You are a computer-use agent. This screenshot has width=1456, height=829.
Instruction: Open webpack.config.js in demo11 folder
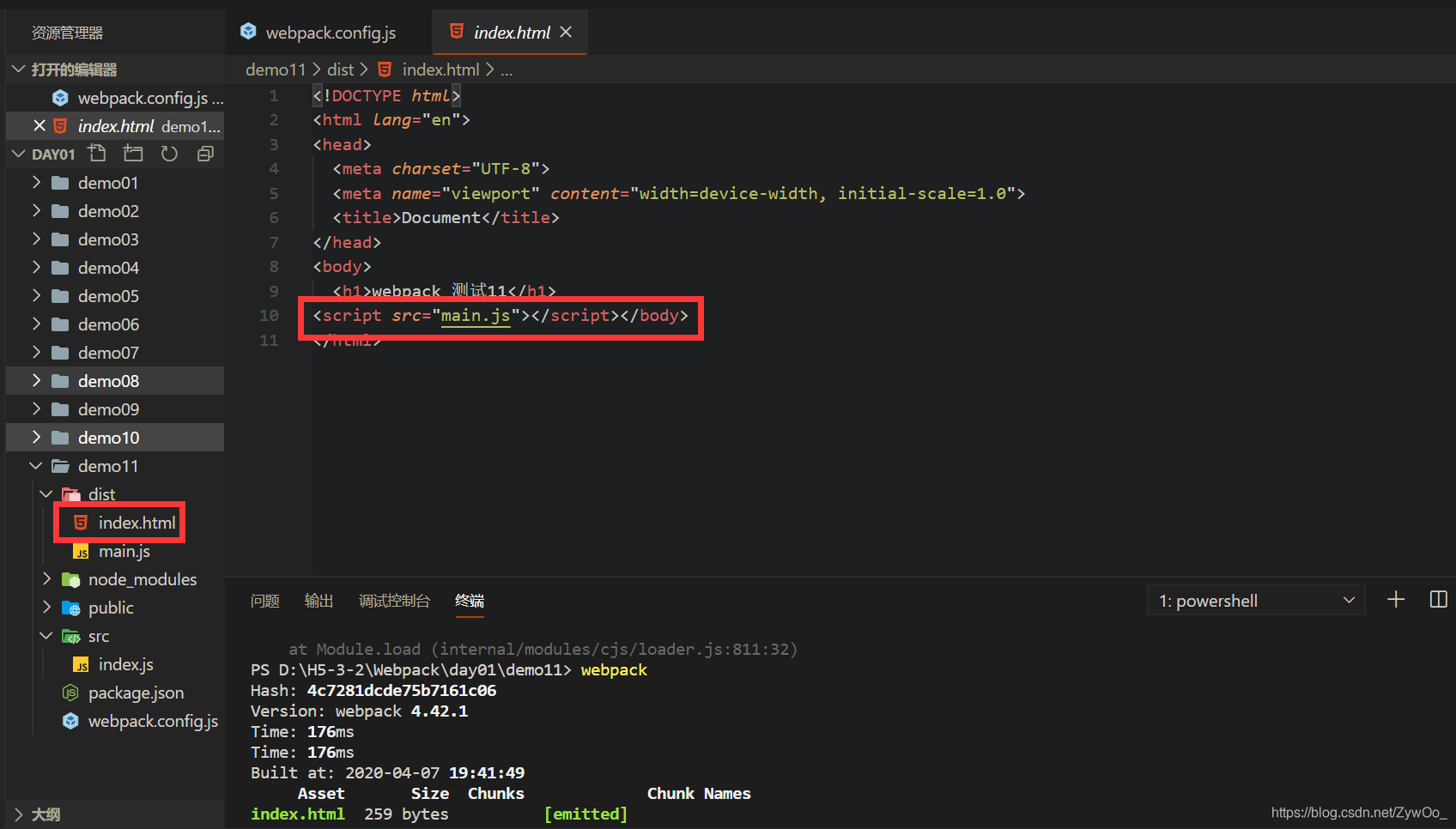(115, 721)
